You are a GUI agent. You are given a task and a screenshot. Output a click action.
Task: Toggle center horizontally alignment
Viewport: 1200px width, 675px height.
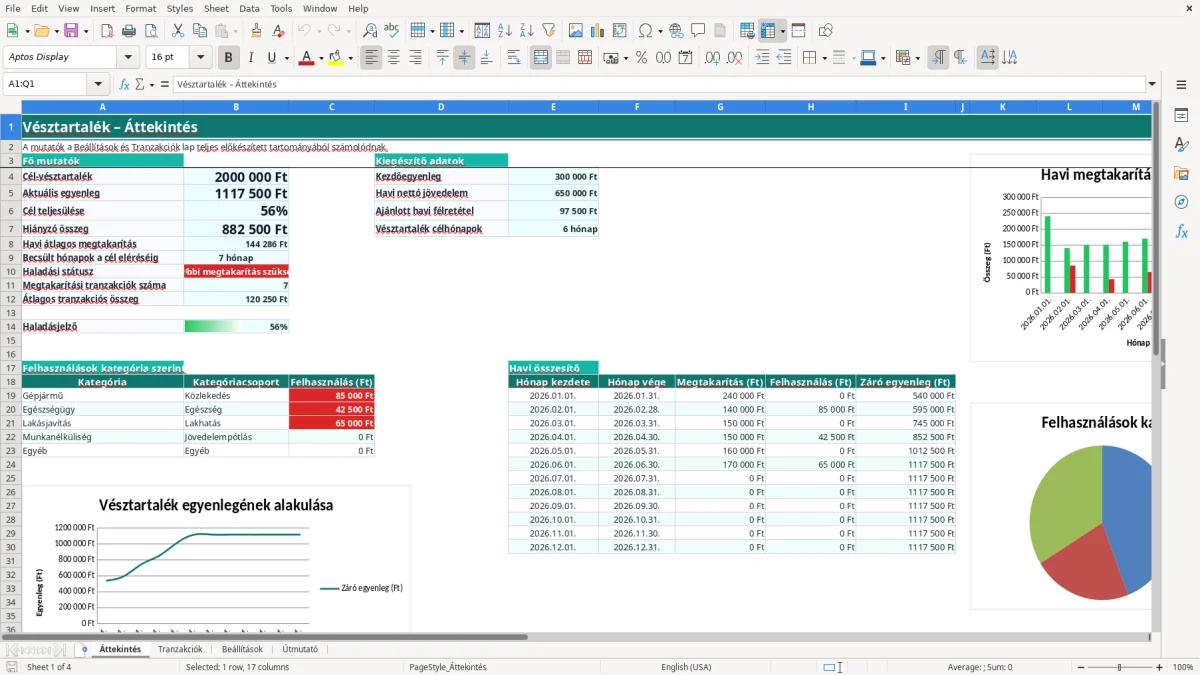394,58
